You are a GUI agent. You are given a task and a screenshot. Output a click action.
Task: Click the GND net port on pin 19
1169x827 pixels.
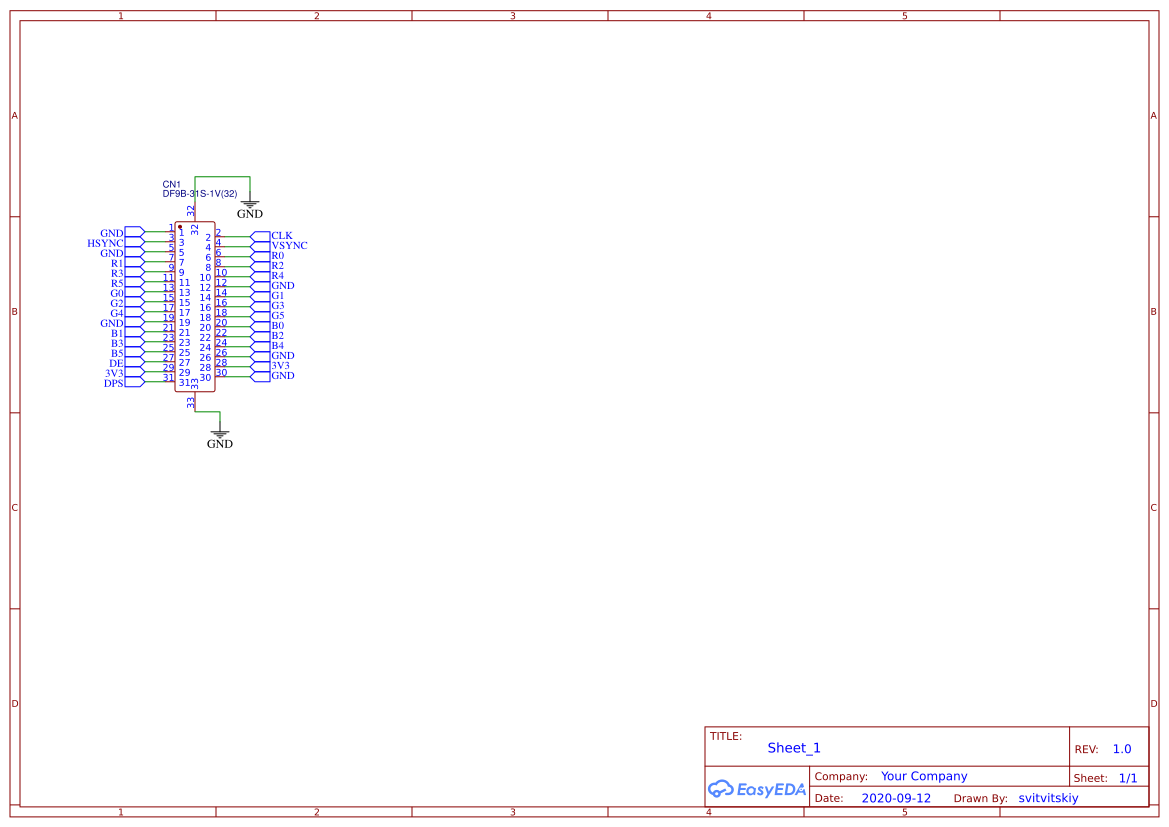pos(122,324)
